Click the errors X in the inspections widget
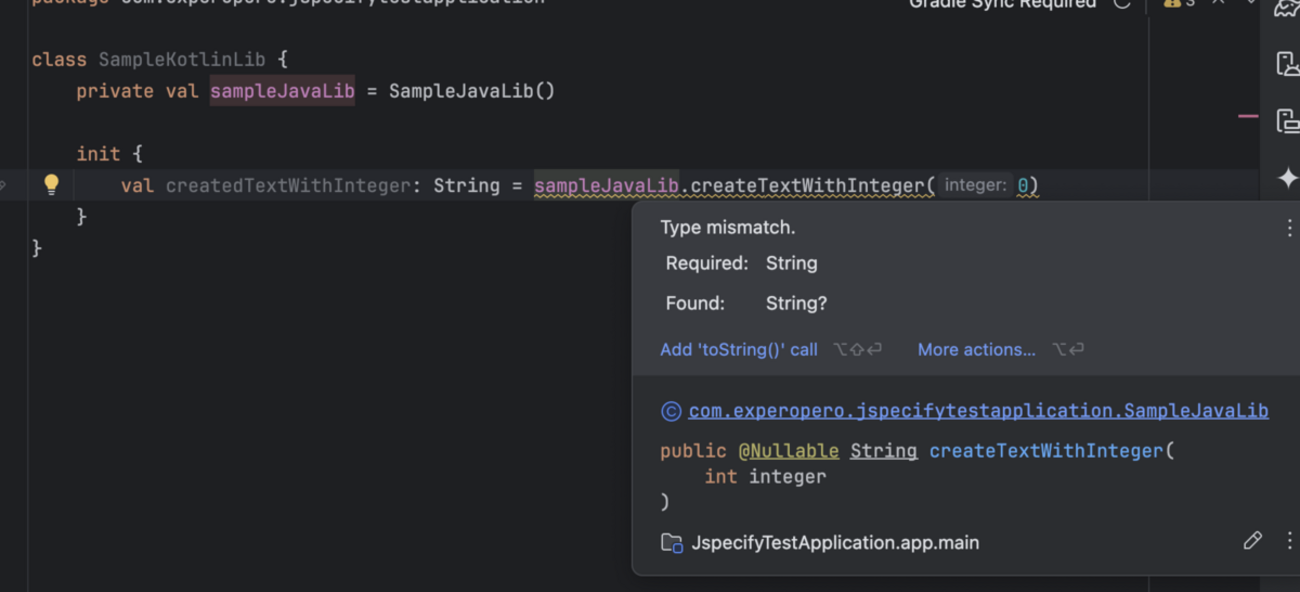1300x592 pixels. coord(1216,4)
